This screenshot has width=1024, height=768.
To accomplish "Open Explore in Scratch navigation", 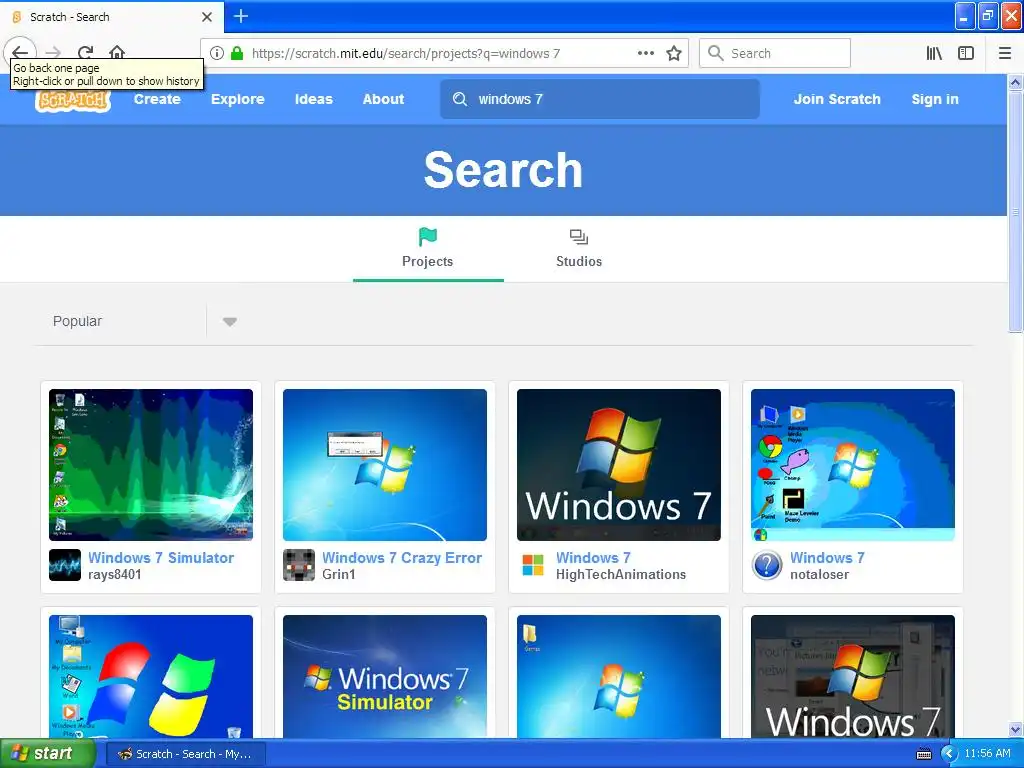I will point(238,99).
